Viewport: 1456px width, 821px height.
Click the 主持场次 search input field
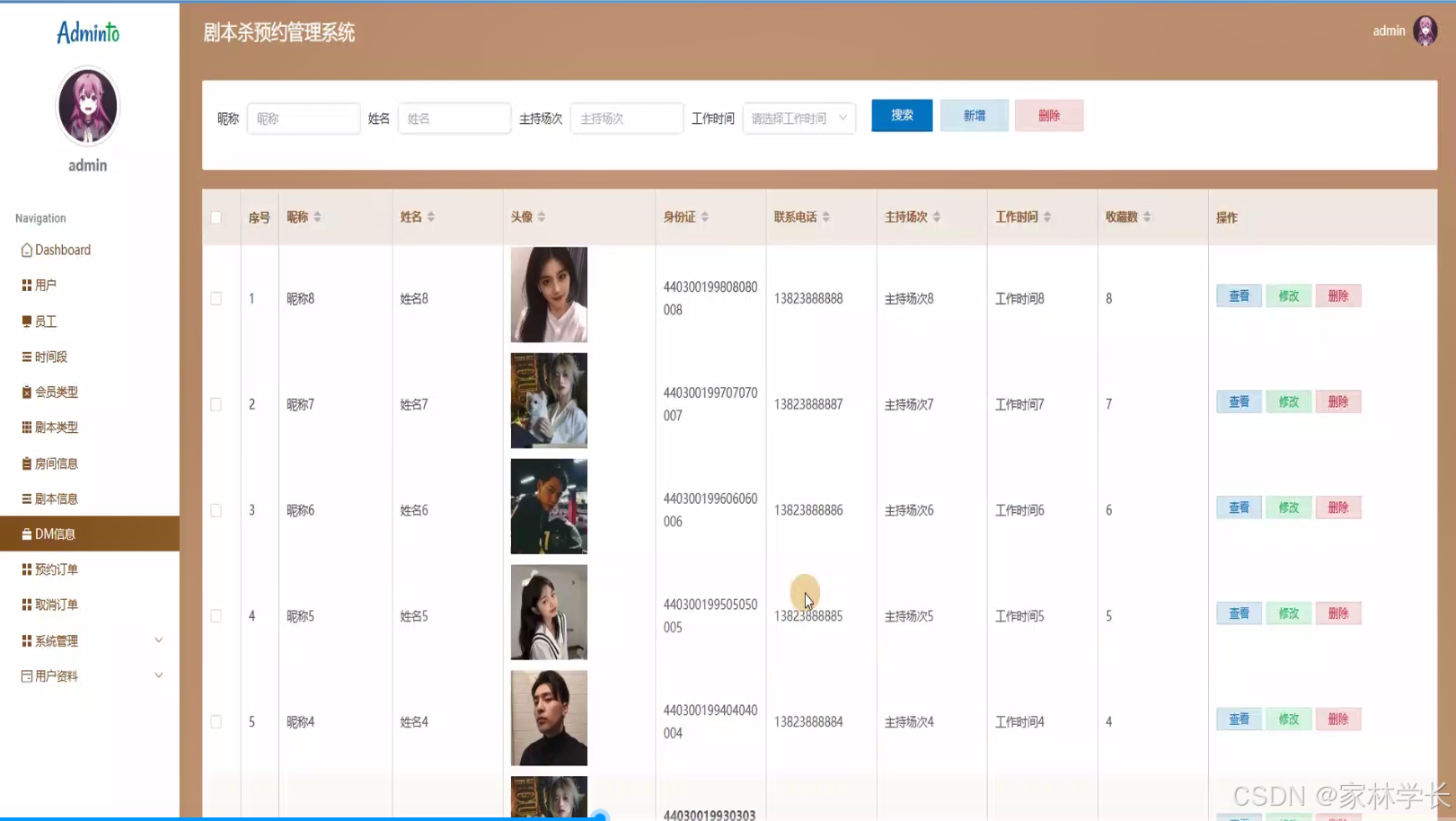627,118
